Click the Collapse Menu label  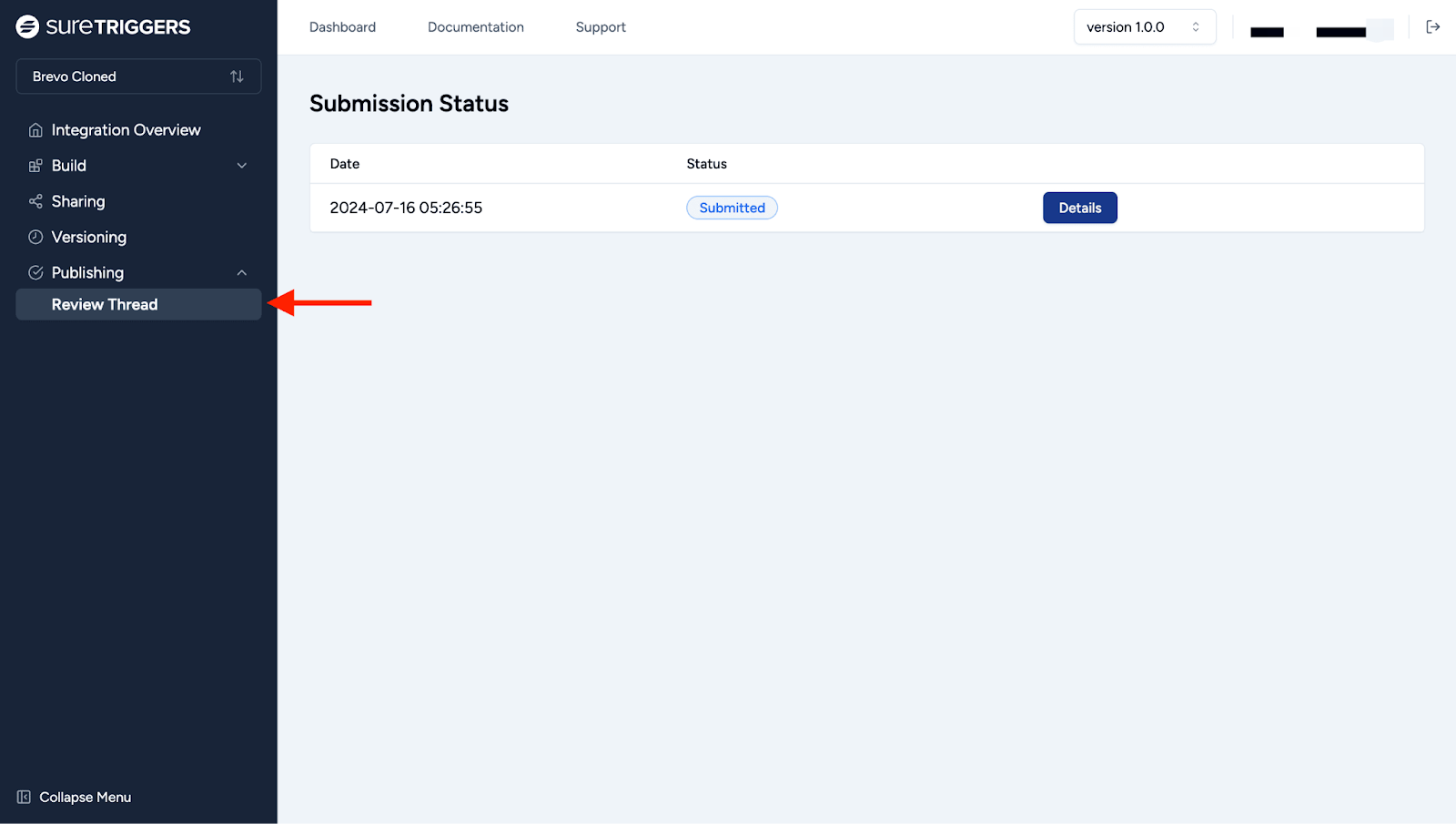[x=86, y=797]
